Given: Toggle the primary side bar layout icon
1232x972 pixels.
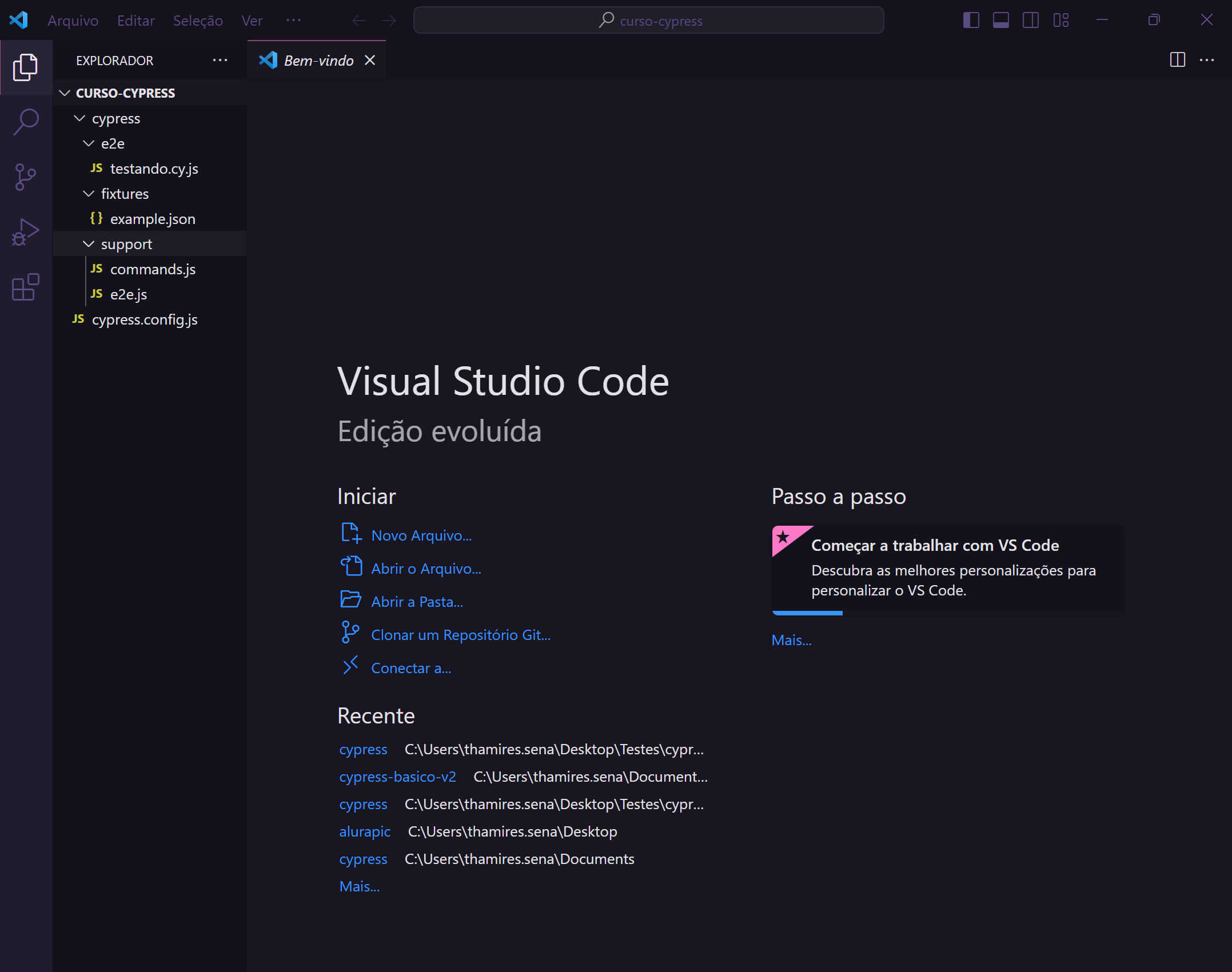Looking at the screenshot, I should (x=971, y=21).
